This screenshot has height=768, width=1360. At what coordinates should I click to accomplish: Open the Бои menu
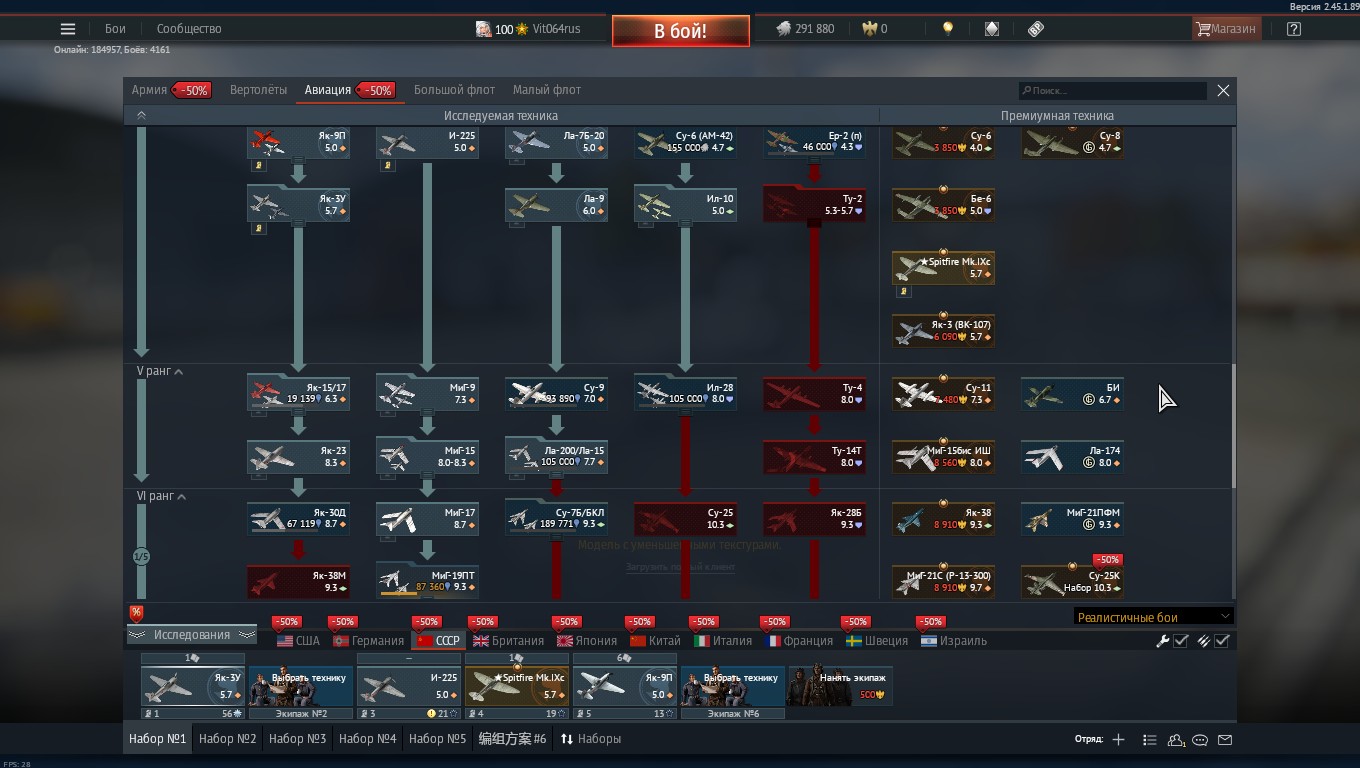(x=115, y=29)
